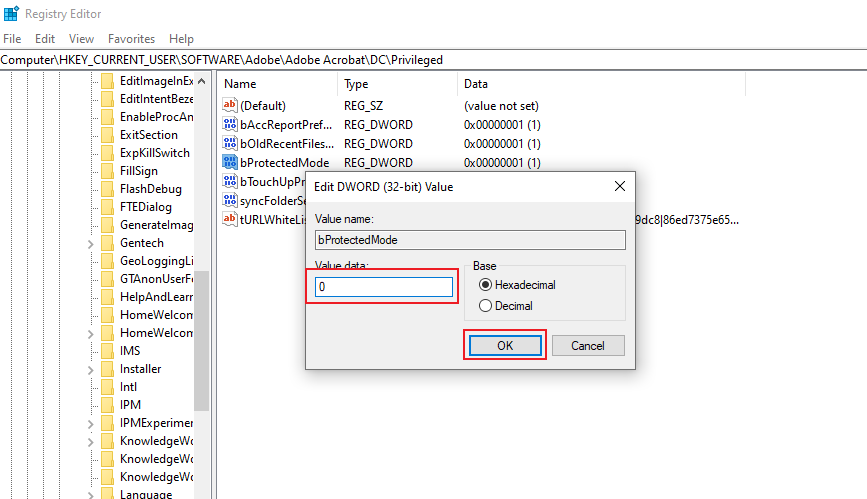Expand the Installer tree key

pyautogui.click(x=91, y=370)
